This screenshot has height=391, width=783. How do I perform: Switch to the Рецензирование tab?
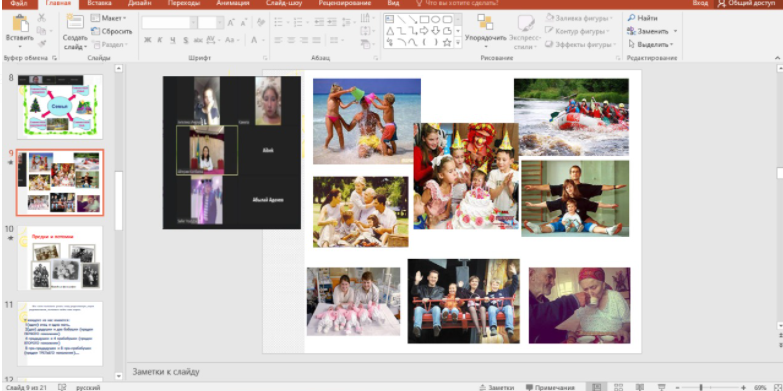345,3
